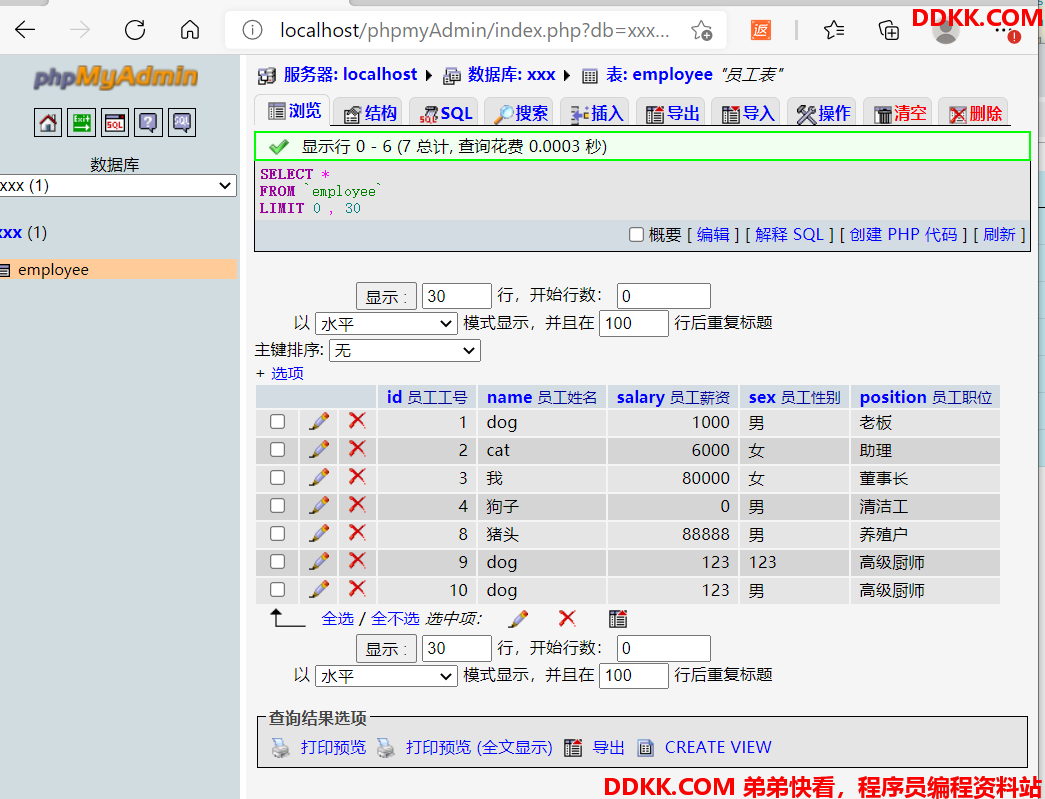Open the 操作 operations tab
This screenshot has width=1045, height=799.
click(824, 113)
